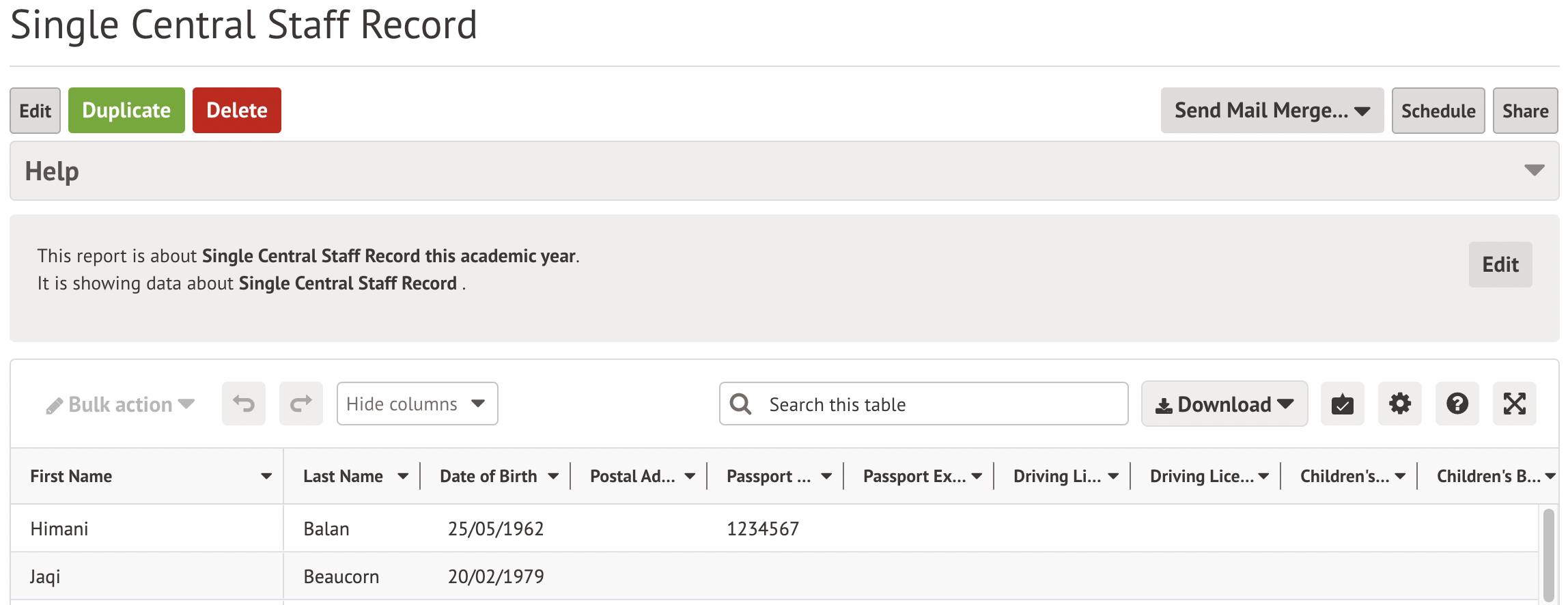
Task: Open the Hide columns dropdown
Action: click(417, 404)
